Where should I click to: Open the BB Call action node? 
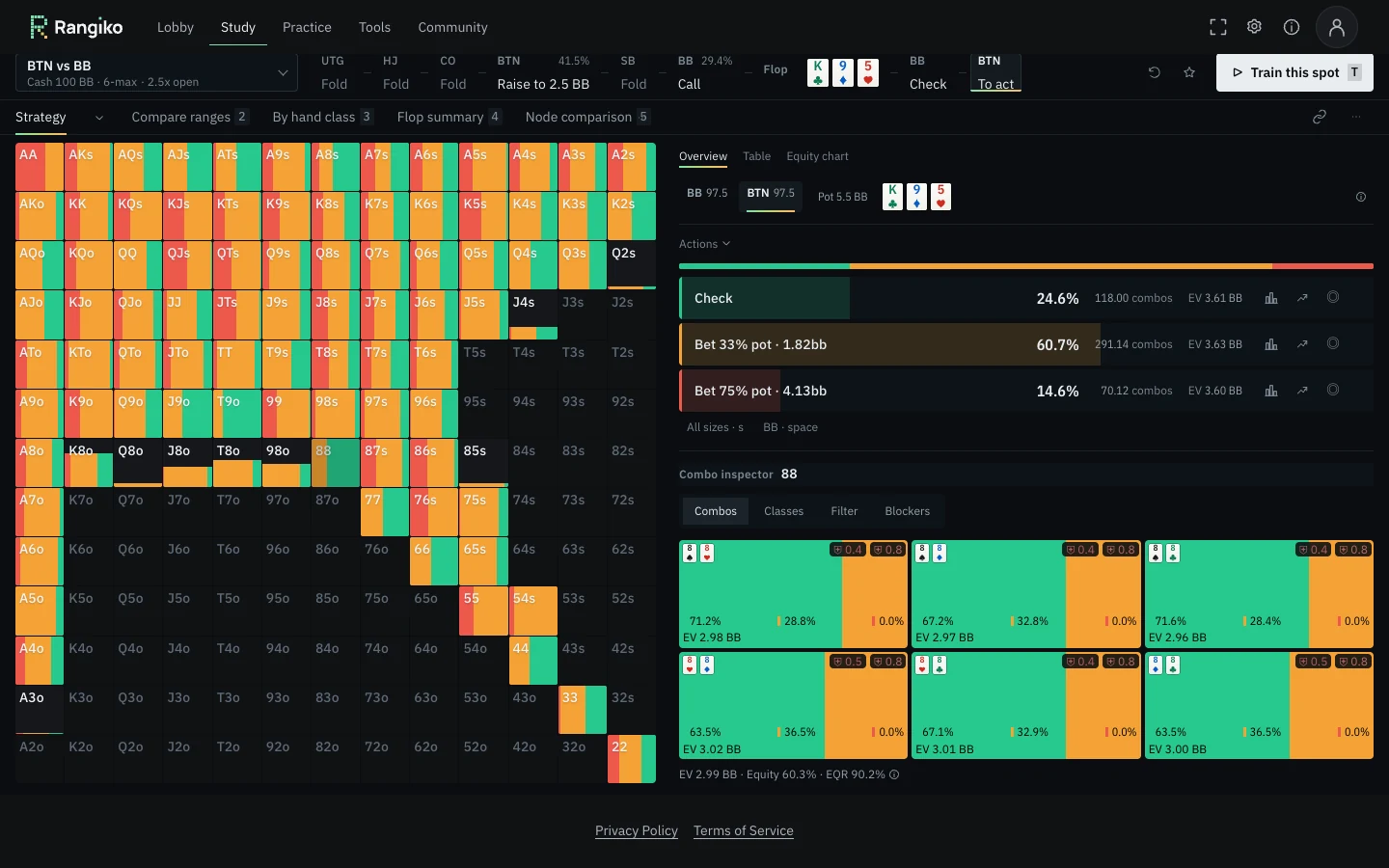[704, 73]
